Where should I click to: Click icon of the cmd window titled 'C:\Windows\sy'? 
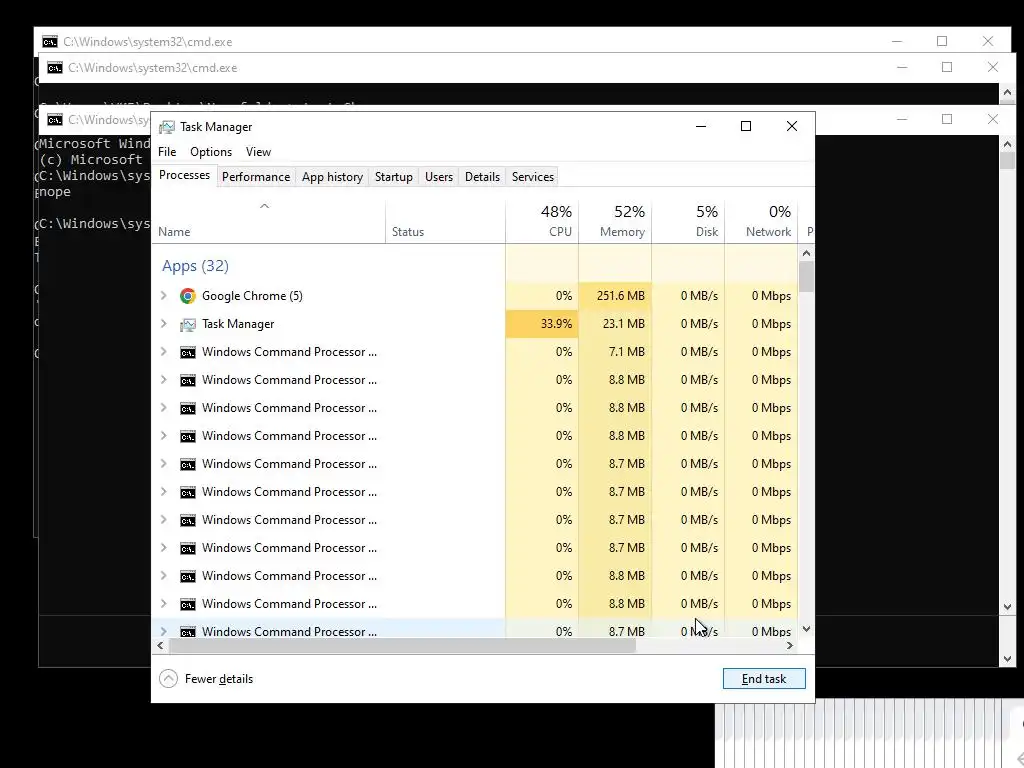55,120
